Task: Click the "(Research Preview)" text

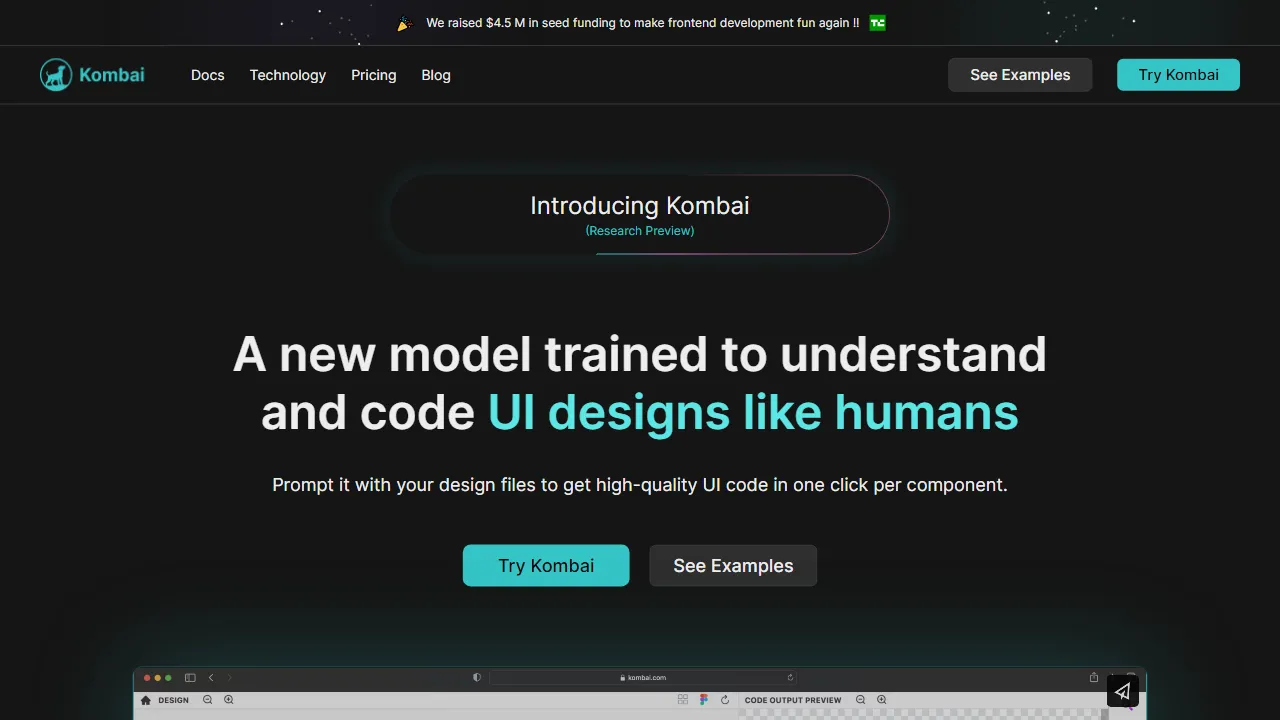Action: (640, 231)
